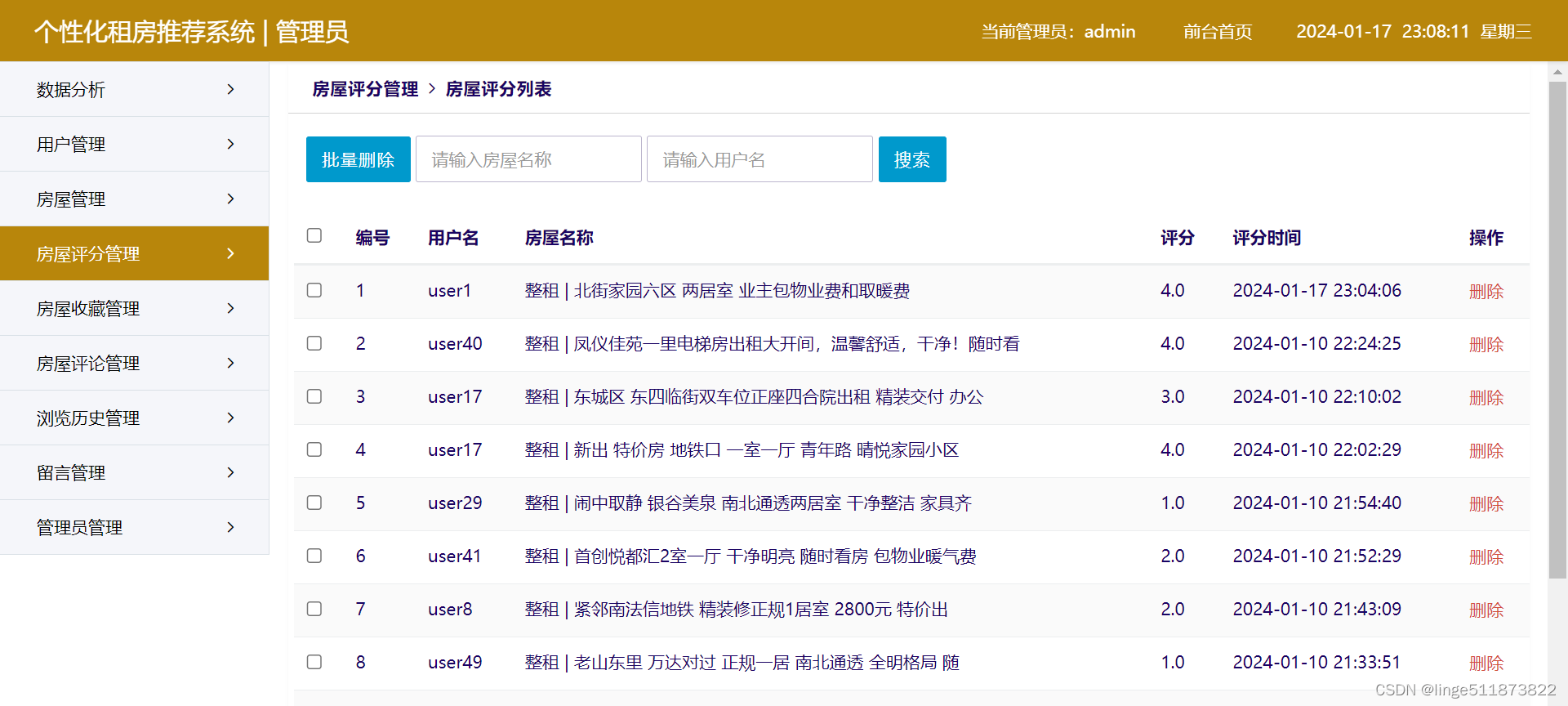The image size is (1568, 706).
Task: Click house name 整租 | 新出 特价房 地铁口
Action: pos(742,450)
